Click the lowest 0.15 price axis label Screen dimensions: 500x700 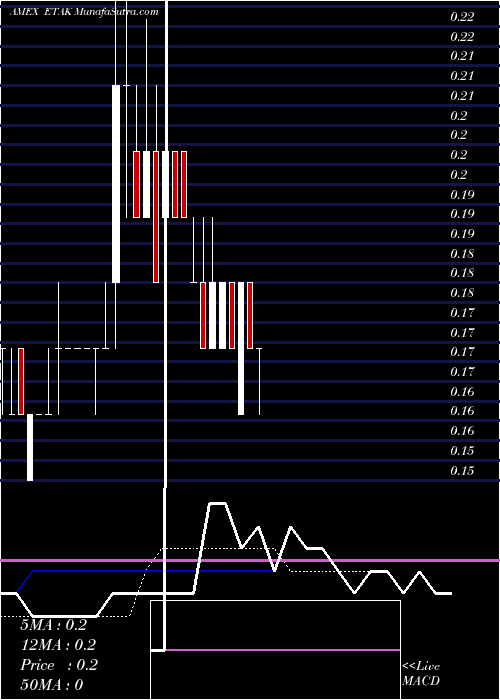tap(462, 471)
